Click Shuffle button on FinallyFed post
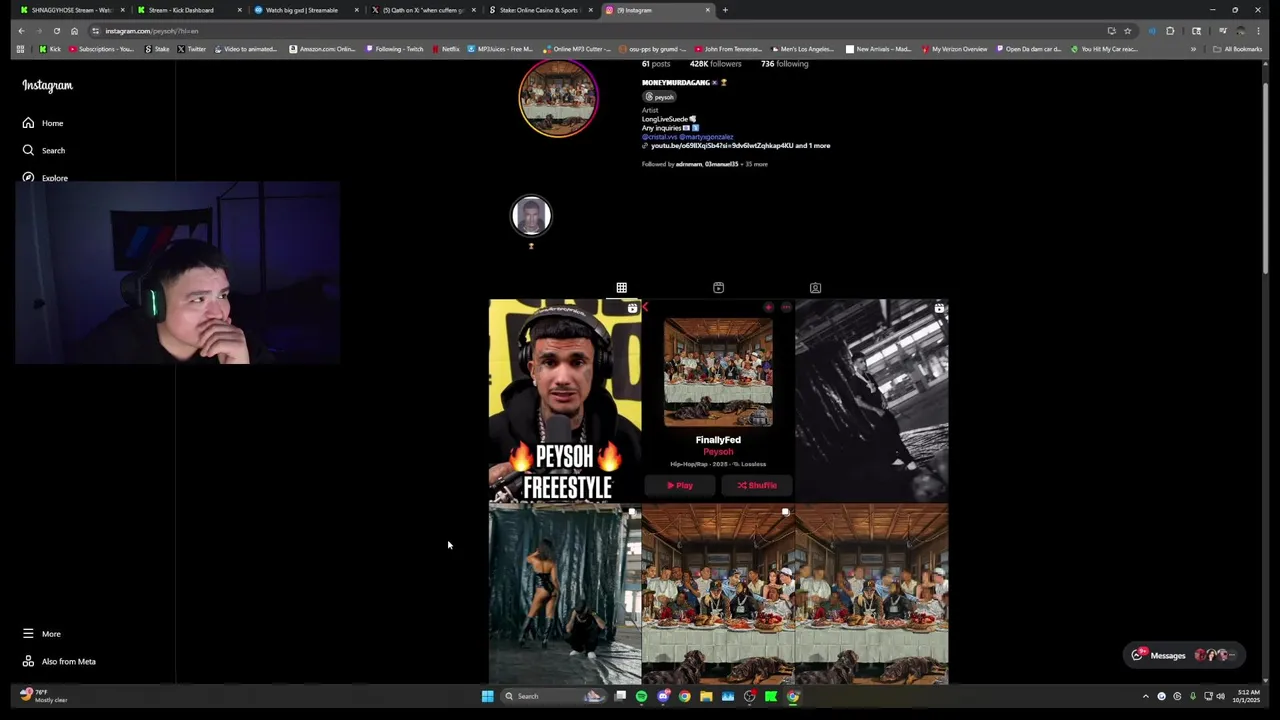1280x720 pixels. pyautogui.click(x=757, y=485)
